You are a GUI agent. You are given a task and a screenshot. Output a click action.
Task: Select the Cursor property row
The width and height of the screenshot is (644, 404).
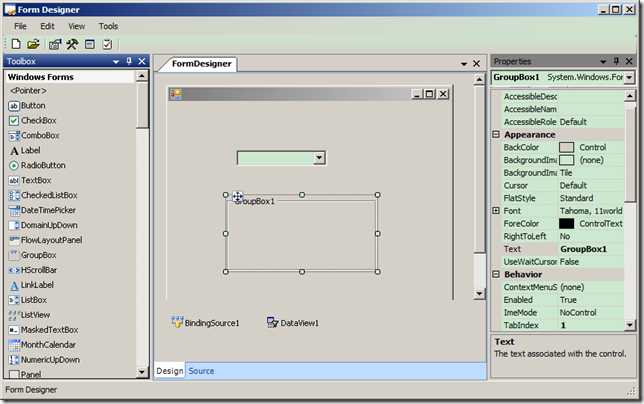point(563,185)
